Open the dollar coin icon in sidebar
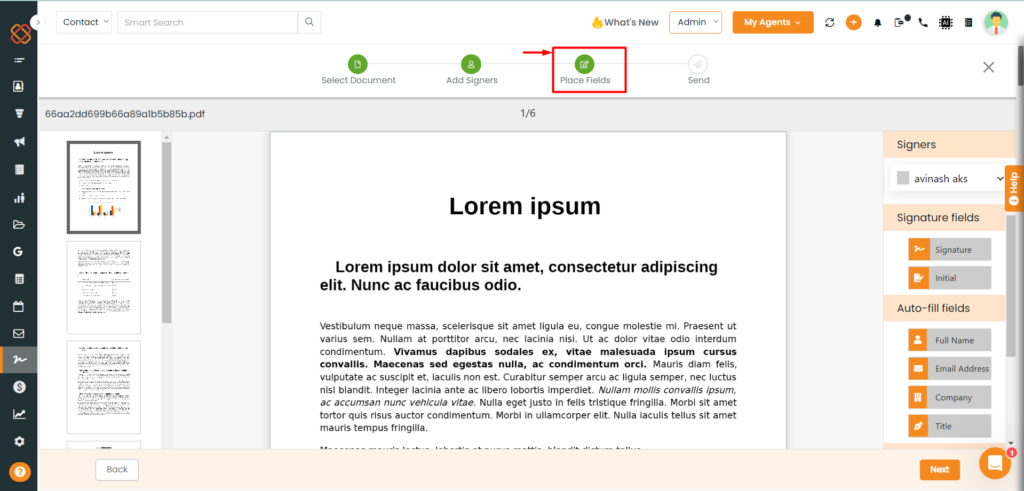Image resolution: width=1024 pixels, height=491 pixels. [19, 387]
